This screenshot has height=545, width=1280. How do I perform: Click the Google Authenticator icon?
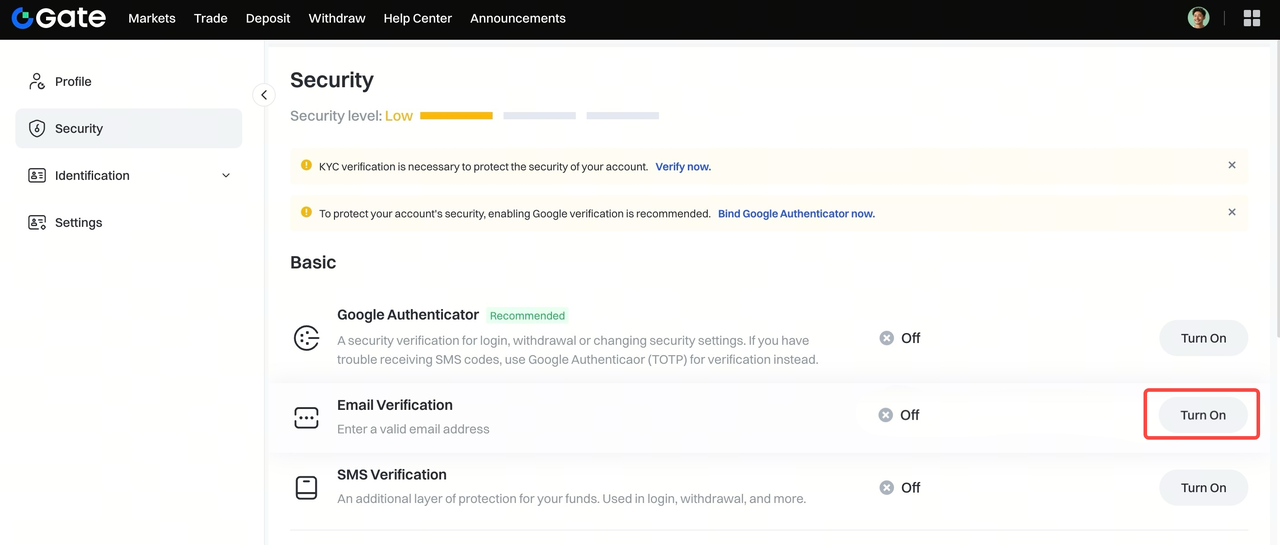(306, 338)
